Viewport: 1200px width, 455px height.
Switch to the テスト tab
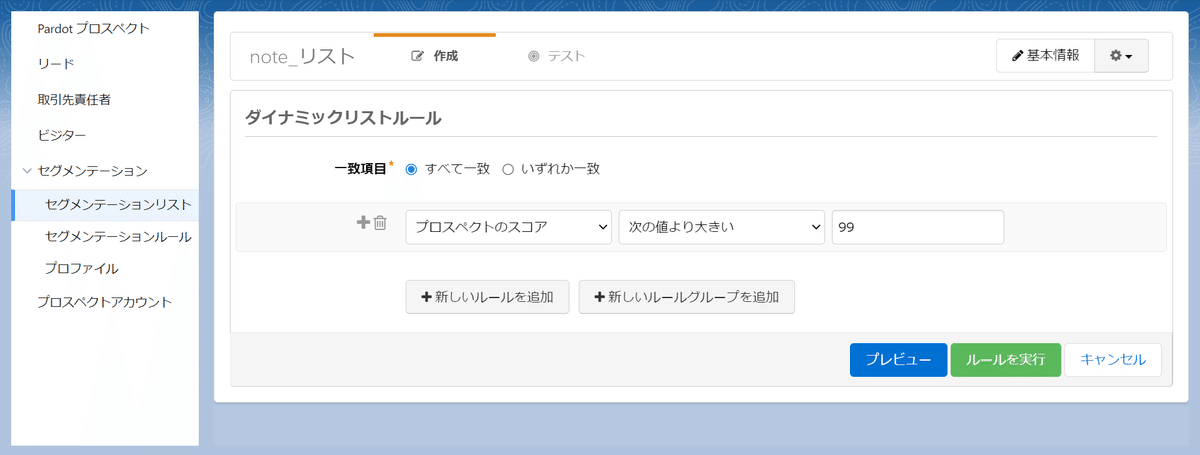click(x=557, y=56)
